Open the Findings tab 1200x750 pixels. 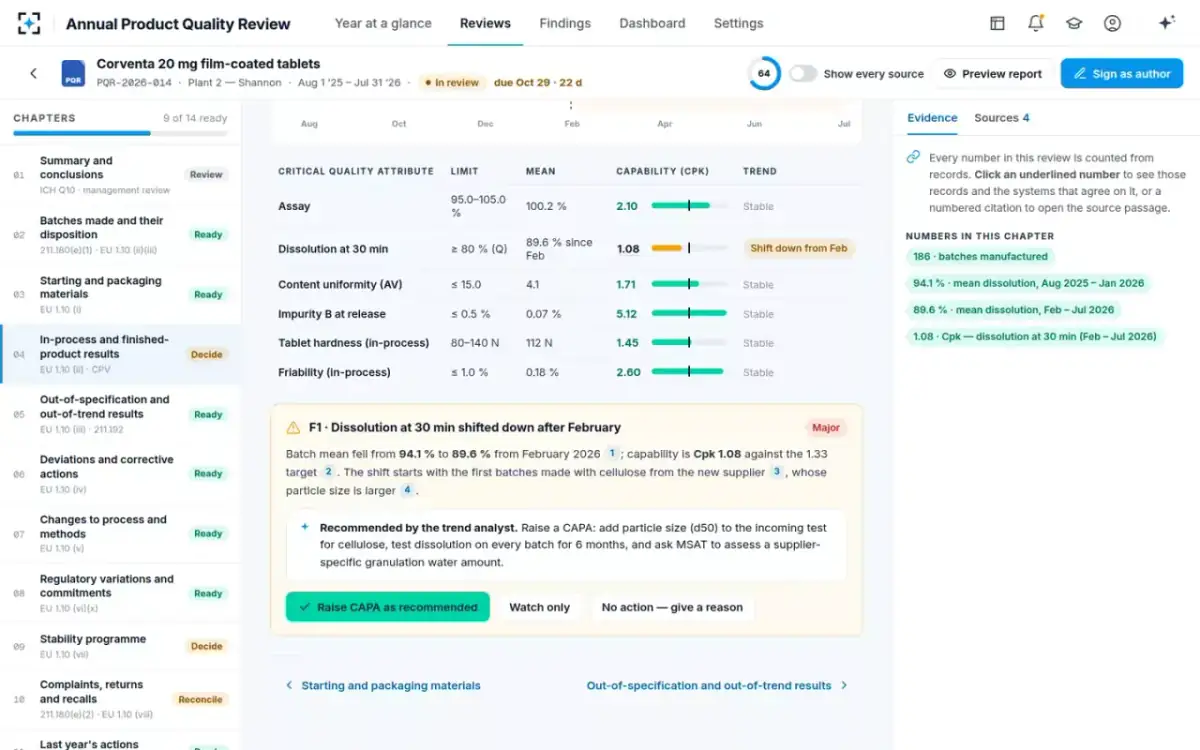coord(565,23)
